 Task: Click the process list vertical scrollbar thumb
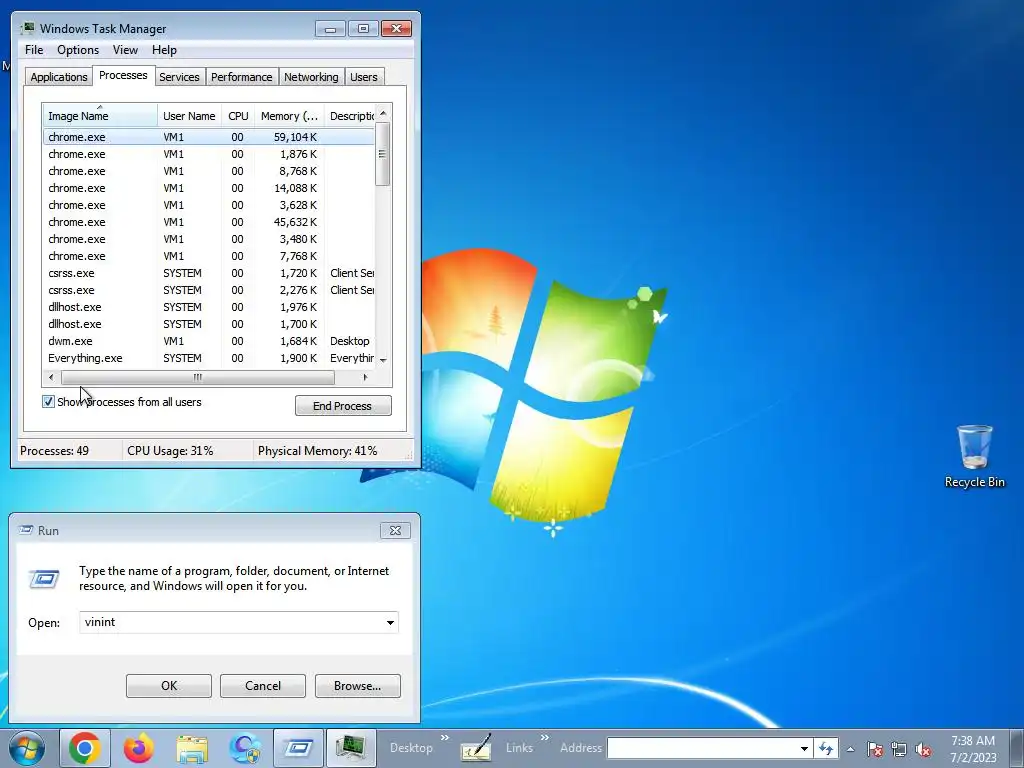click(383, 154)
